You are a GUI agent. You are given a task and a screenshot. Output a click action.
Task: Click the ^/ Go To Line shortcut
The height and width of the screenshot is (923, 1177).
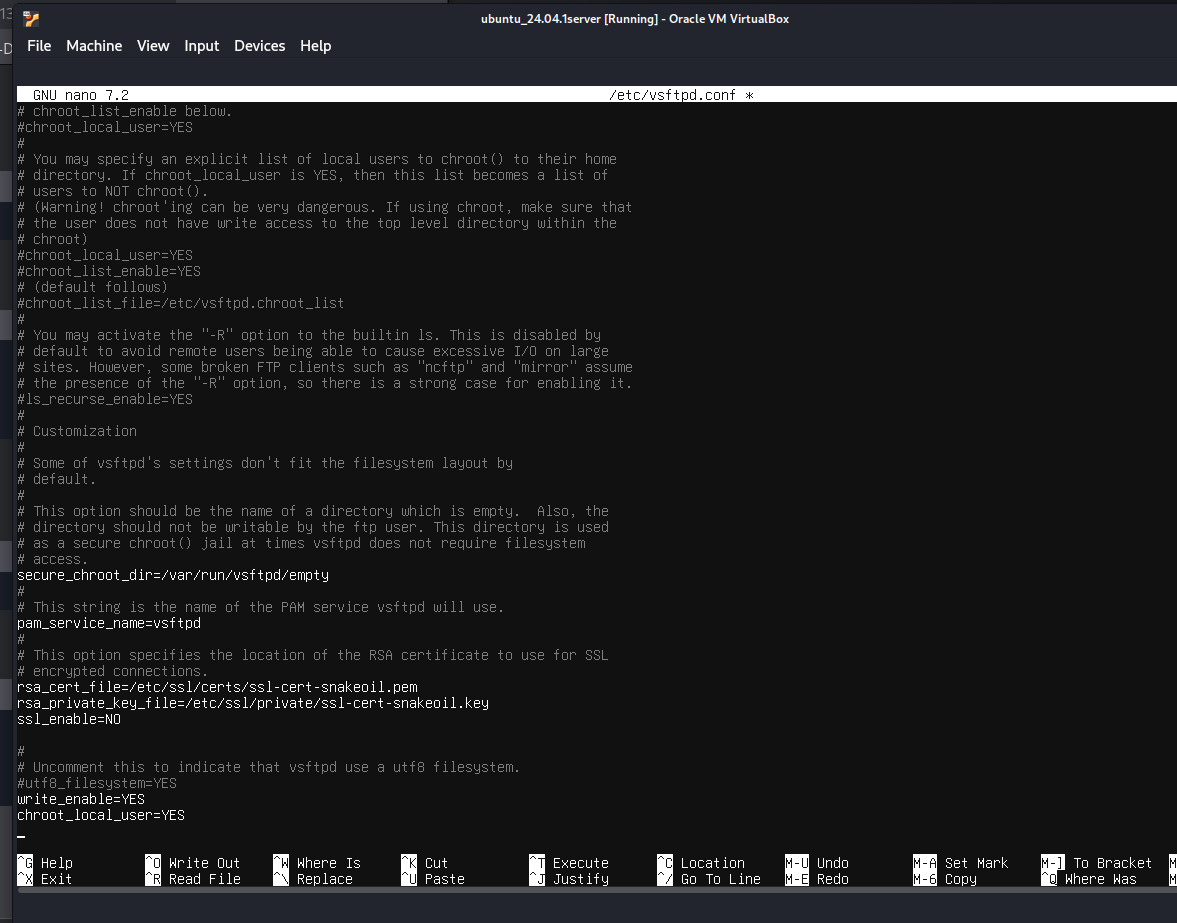[709, 879]
